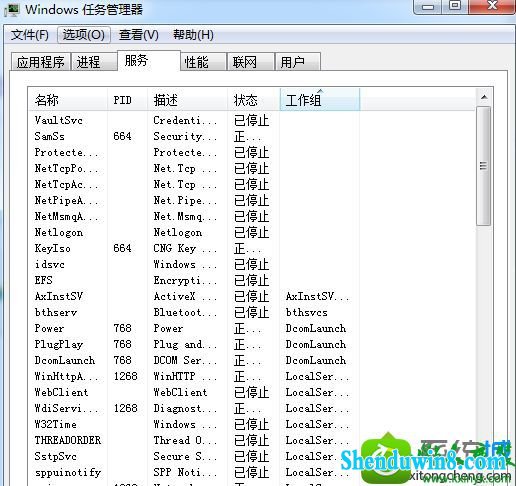The image size is (516, 486).
Task: Switch to the 性能 tab
Action: (203, 62)
